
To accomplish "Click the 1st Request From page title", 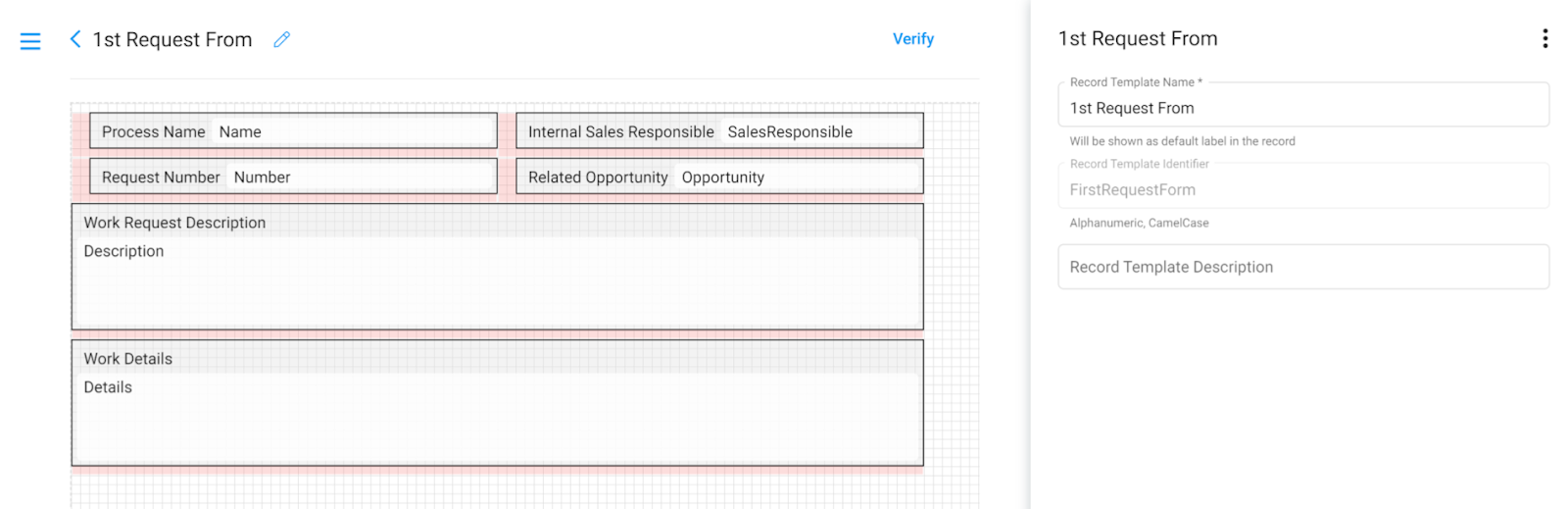I will 172,39.
